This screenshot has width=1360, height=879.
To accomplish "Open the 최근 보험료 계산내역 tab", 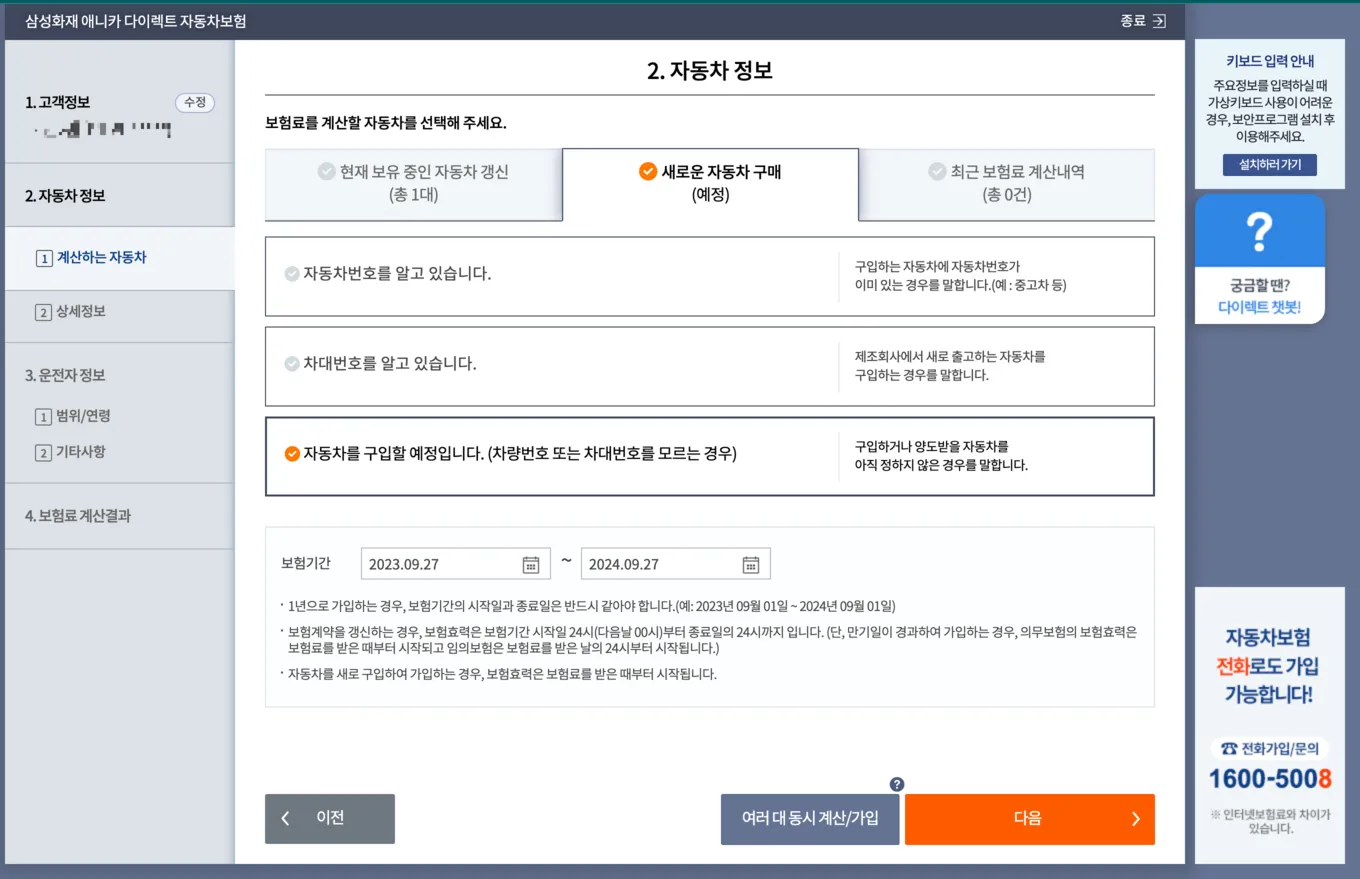I will click(1004, 184).
